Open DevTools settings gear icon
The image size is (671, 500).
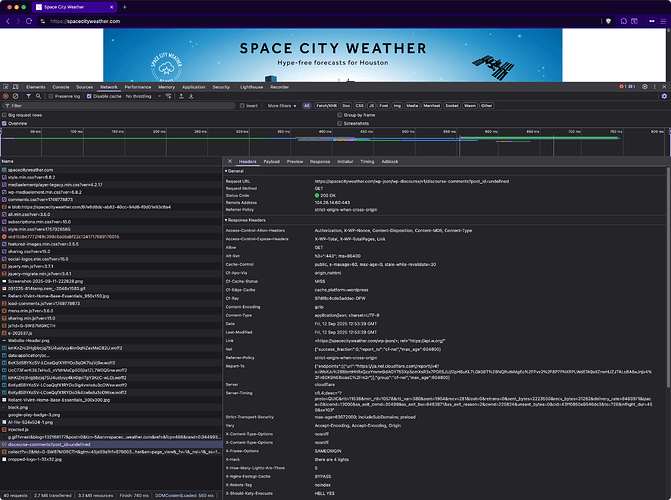point(645,86)
